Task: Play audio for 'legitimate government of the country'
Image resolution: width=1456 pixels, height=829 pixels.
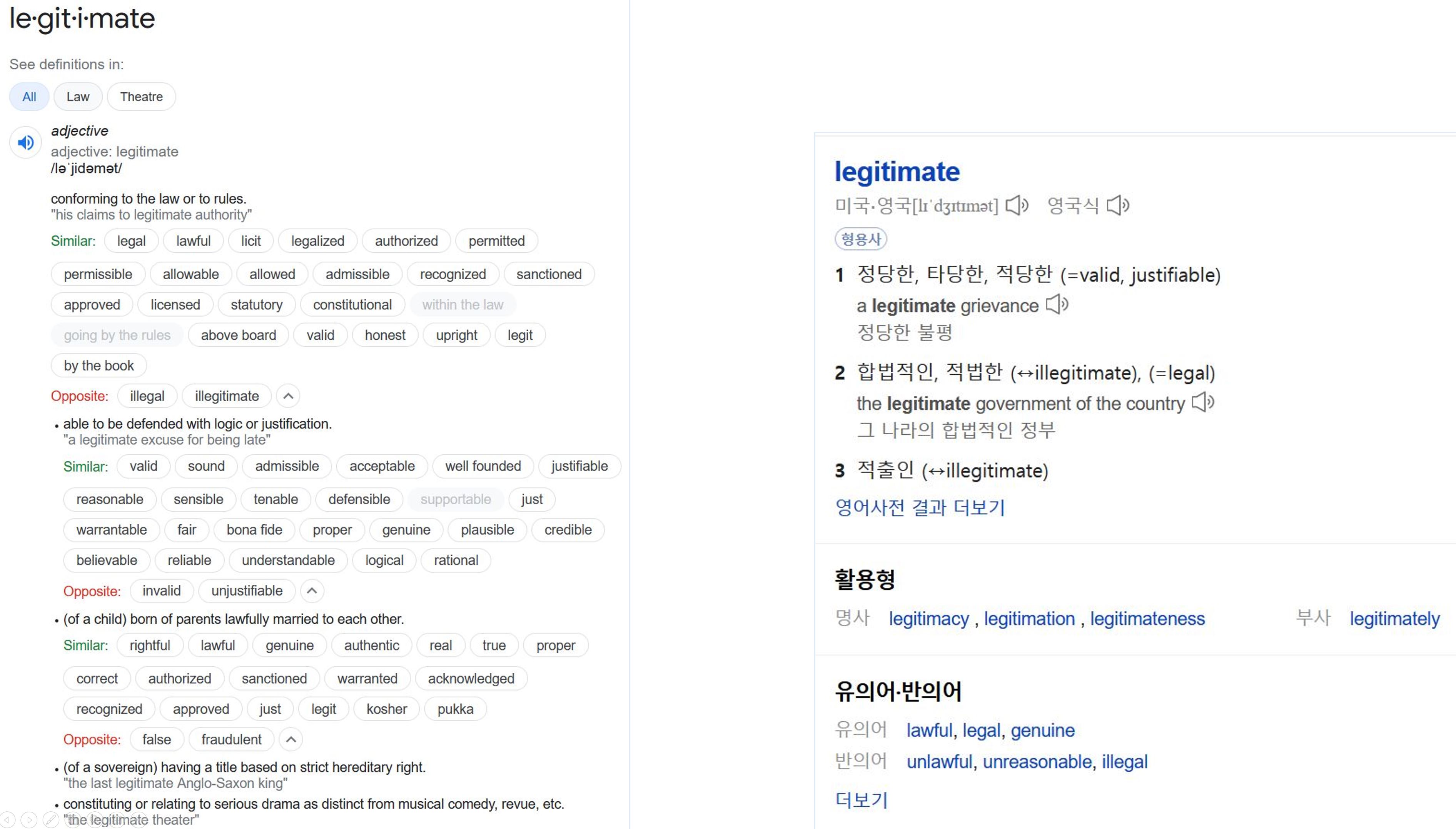Action: [x=1202, y=402]
